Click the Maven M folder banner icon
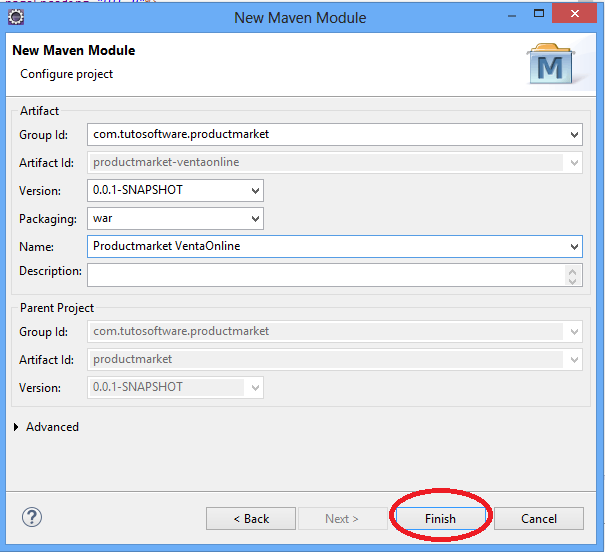Viewport: 605px width, 552px height. click(x=551, y=64)
